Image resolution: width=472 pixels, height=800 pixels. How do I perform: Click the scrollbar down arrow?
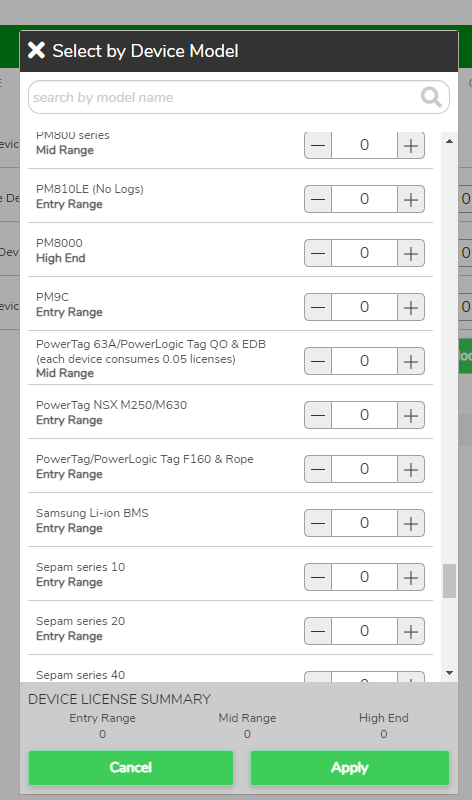(449, 673)
